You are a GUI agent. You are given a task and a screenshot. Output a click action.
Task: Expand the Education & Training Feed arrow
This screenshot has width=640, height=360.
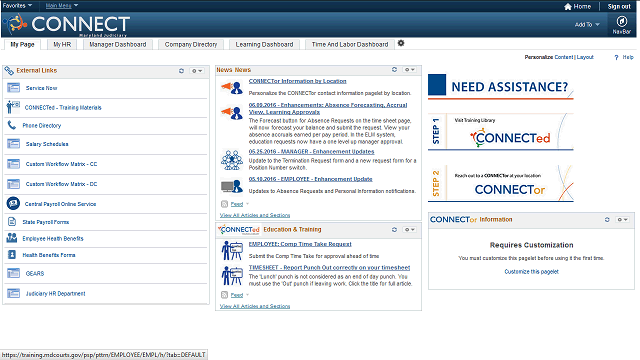click(x=247, y=295)
